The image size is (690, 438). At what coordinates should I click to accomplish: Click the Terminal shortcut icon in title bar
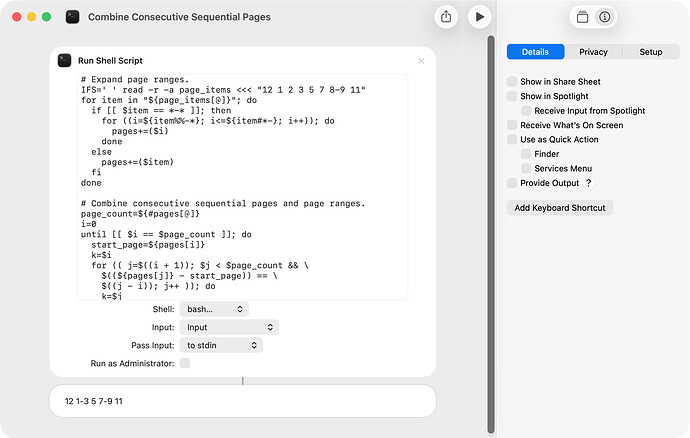pos(73,17)
